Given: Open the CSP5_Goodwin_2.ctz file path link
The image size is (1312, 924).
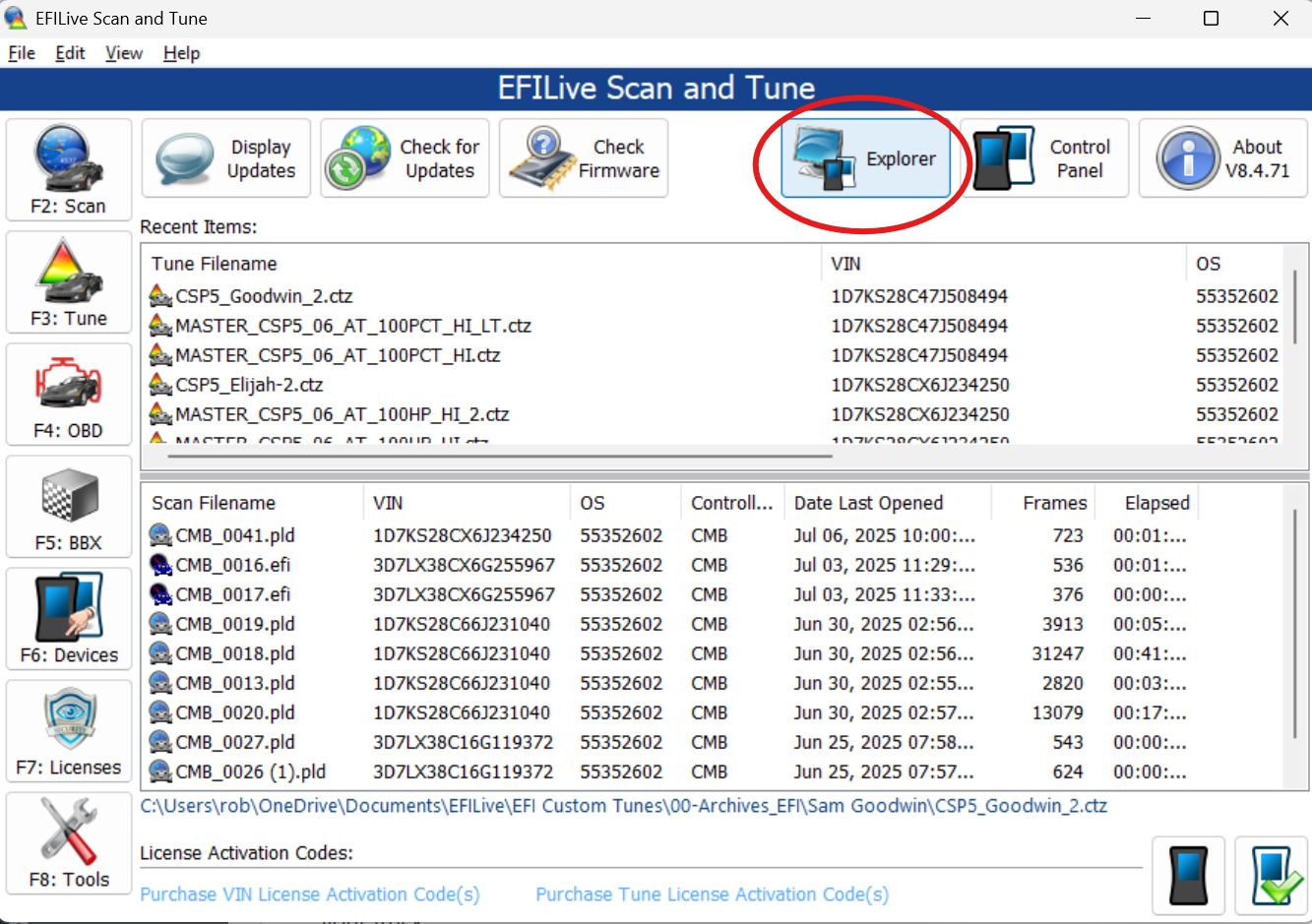Looking at the screenshot, I should tap(623, 806).
